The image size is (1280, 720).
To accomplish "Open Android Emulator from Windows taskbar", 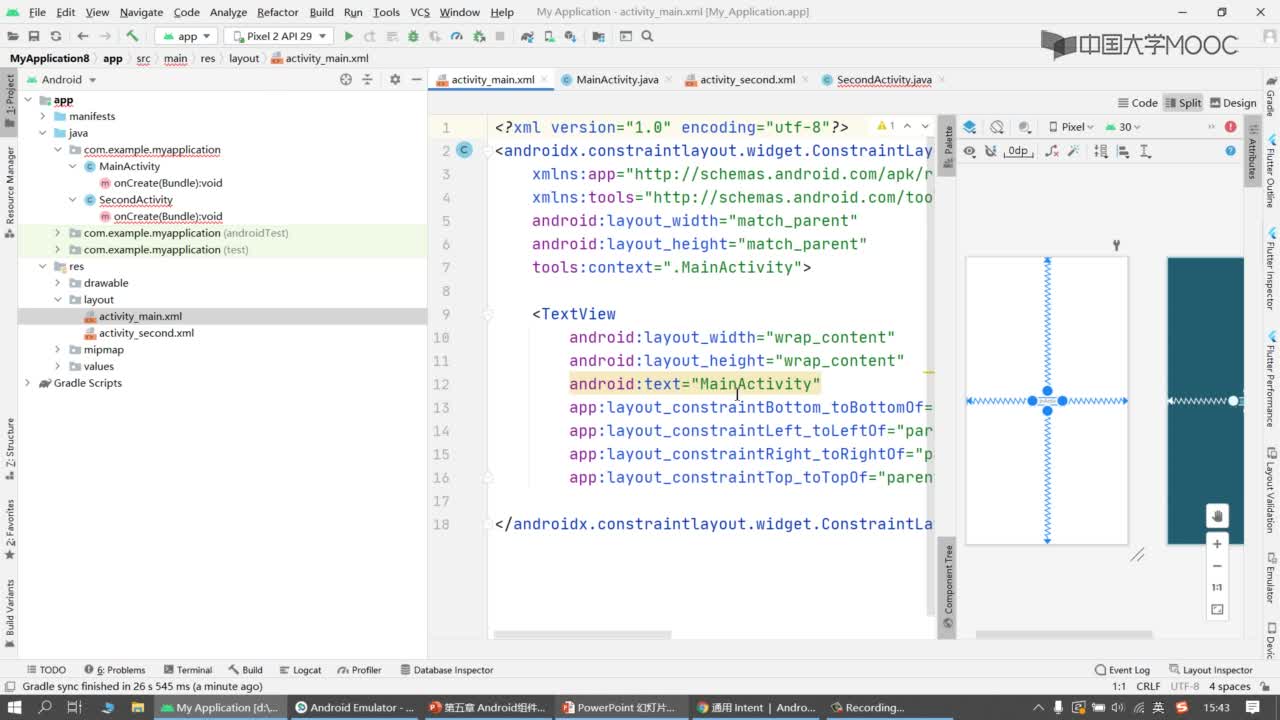I will click(x=354, y=707).
